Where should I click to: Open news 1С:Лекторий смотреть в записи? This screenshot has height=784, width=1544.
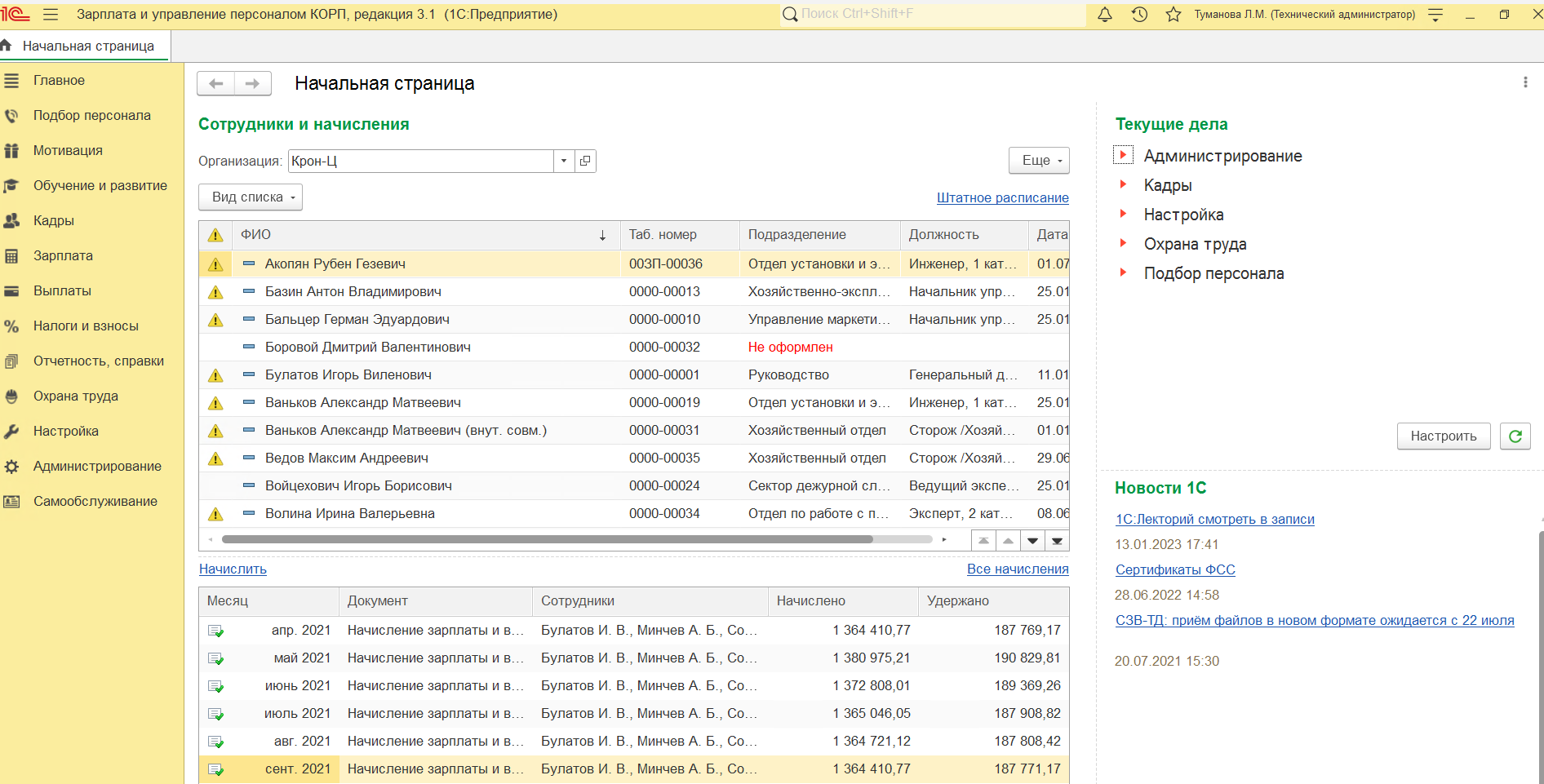pyautogui.click(x=1215, y=520)
